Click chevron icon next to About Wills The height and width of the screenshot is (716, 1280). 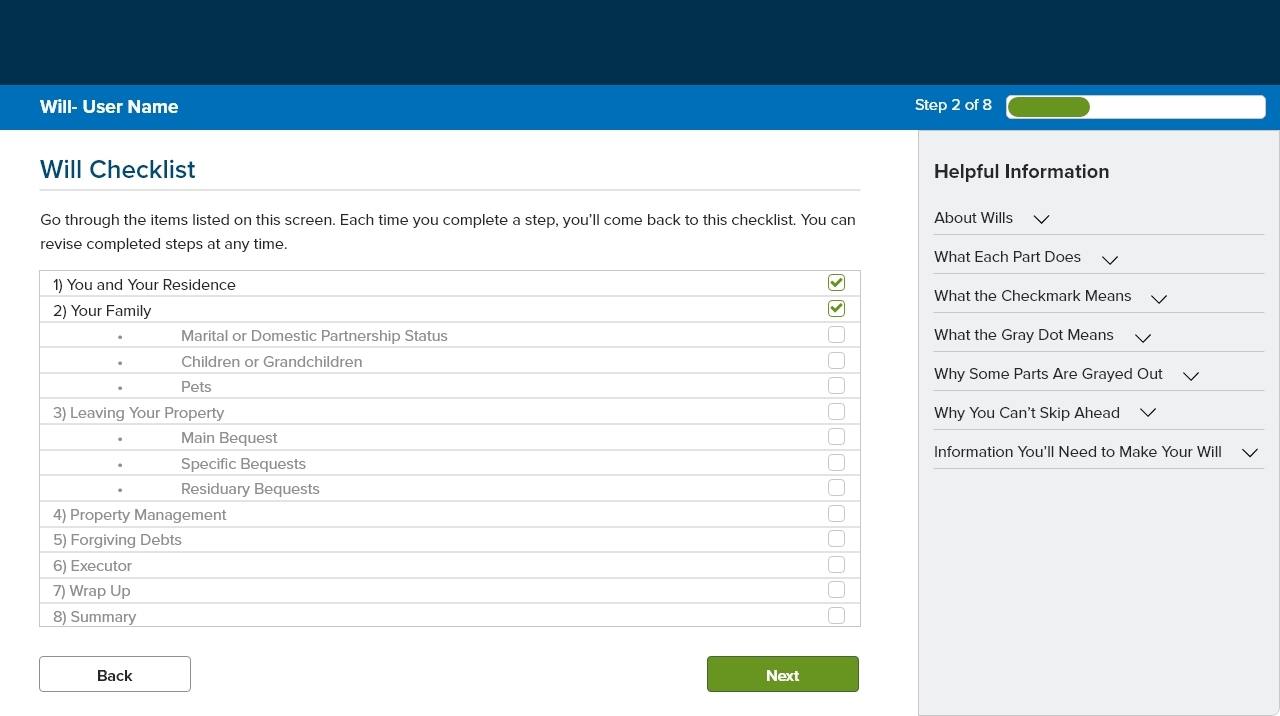tap(1041, 219)
